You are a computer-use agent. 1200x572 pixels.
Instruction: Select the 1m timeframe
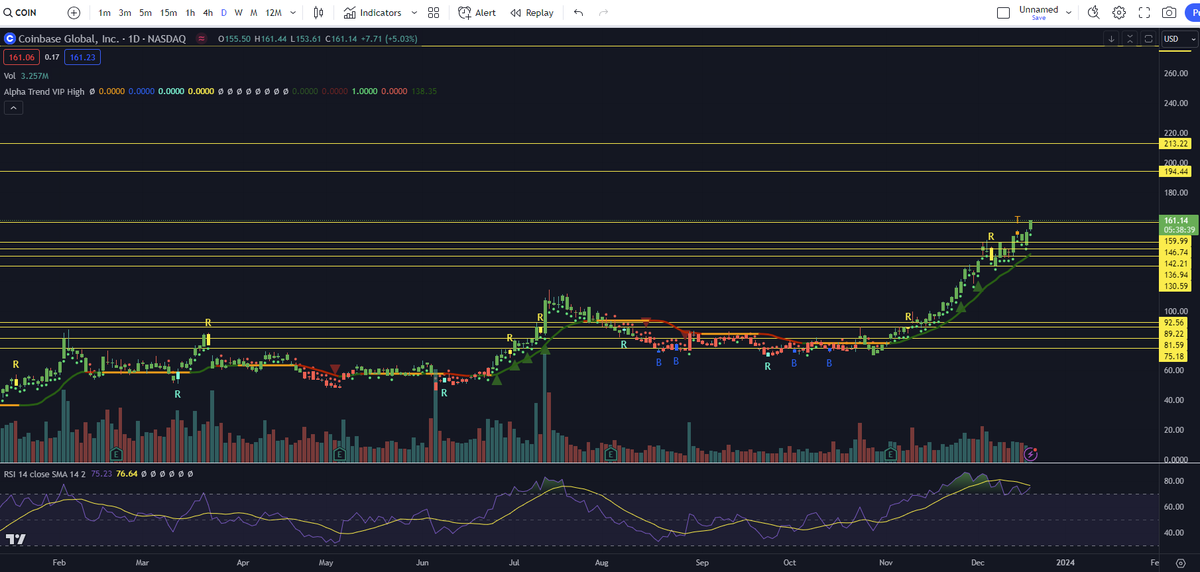pos(105,13)
